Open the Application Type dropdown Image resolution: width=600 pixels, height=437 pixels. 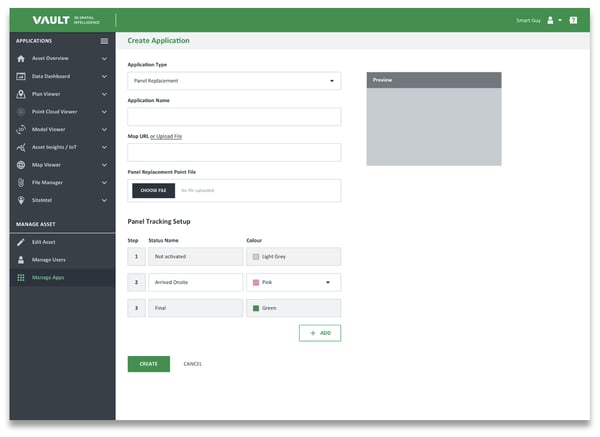point(234,81)
